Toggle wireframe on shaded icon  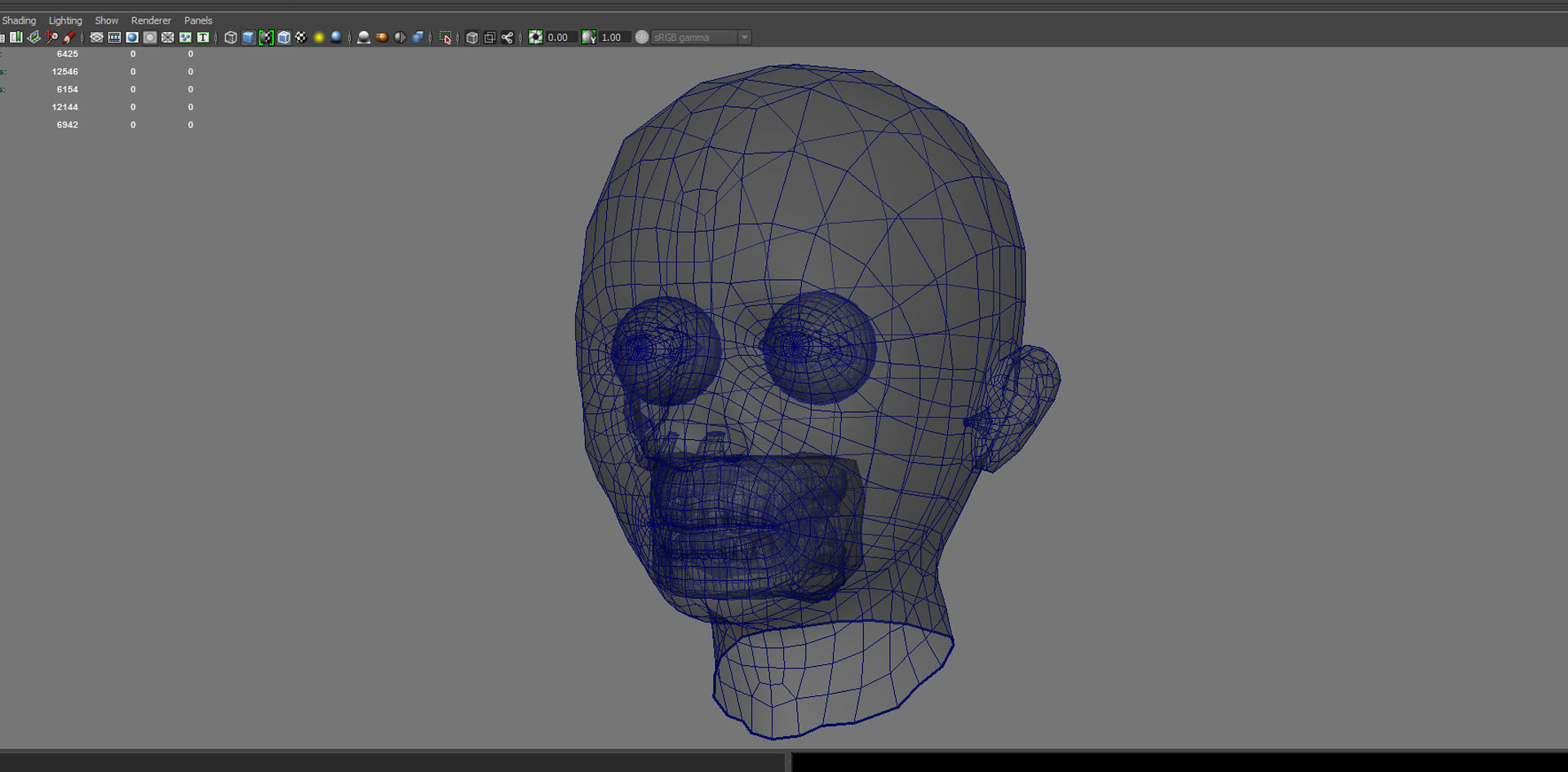pyautogui.click(x=284, y=38)
